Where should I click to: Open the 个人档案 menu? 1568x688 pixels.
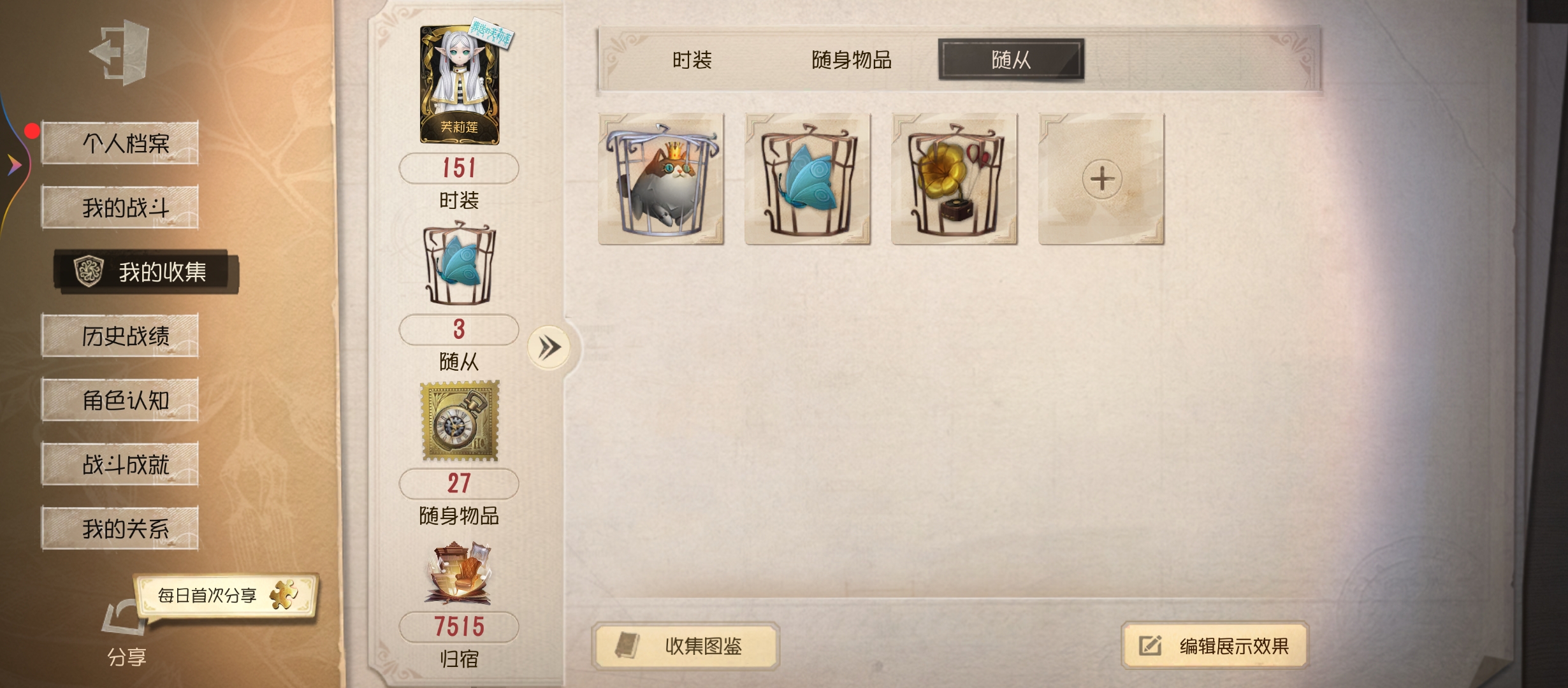tap(120, 143)
